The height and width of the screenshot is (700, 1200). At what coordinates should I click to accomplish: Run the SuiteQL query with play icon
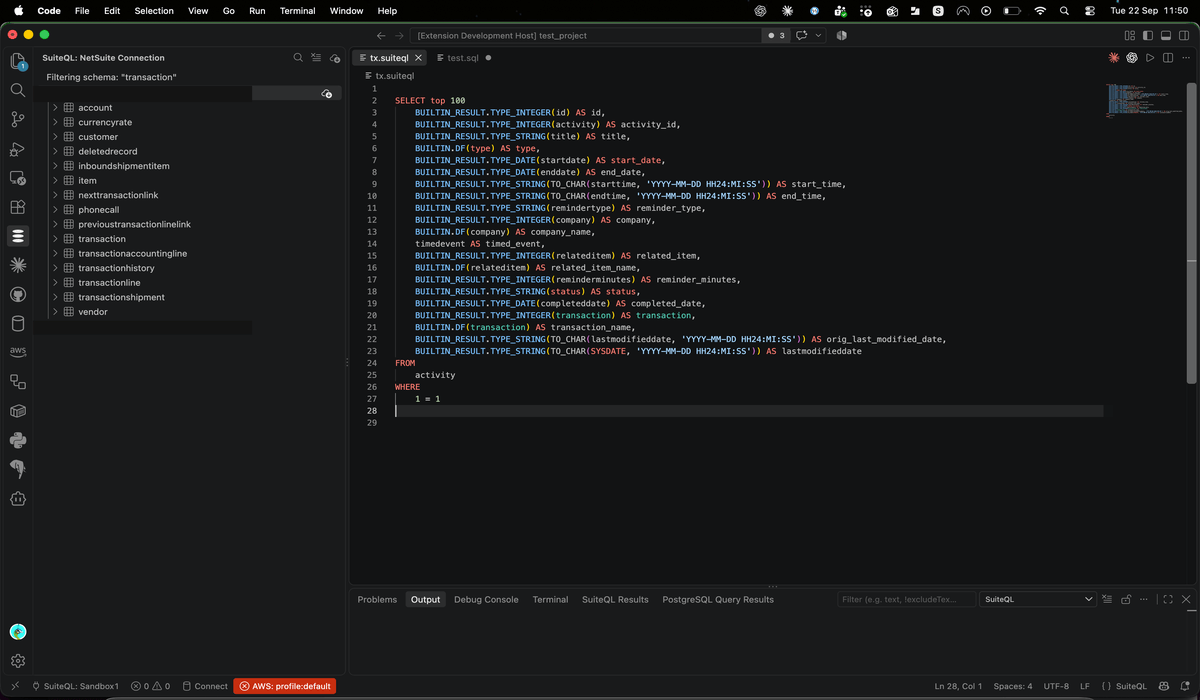pos(1150,58)
